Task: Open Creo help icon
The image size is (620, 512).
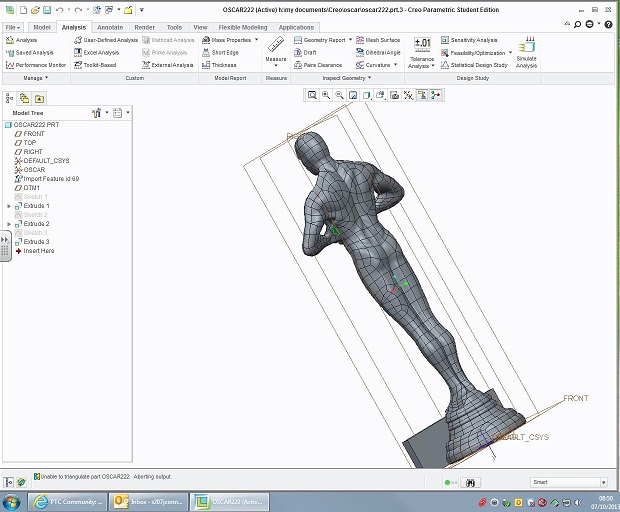Action: [608, 25]
